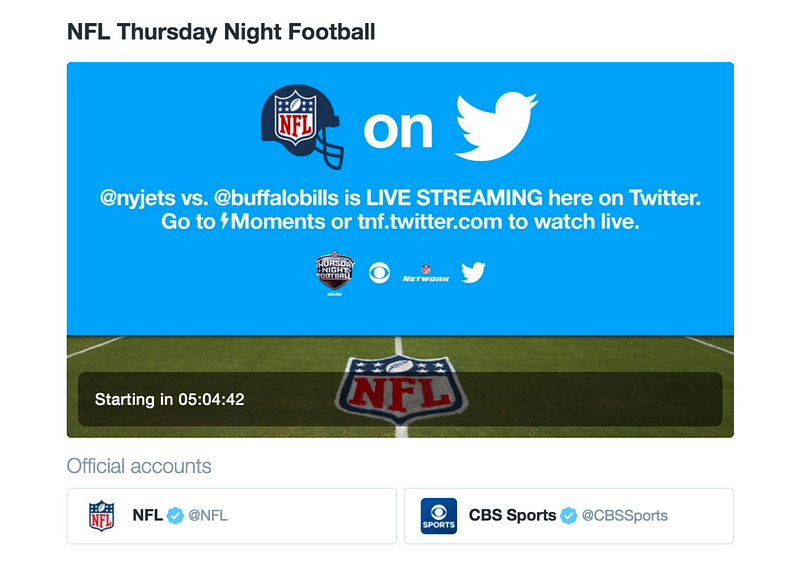The image size is (800, 576).
Task: Click the verified badge next to NFL
Action: pos(175,516)
